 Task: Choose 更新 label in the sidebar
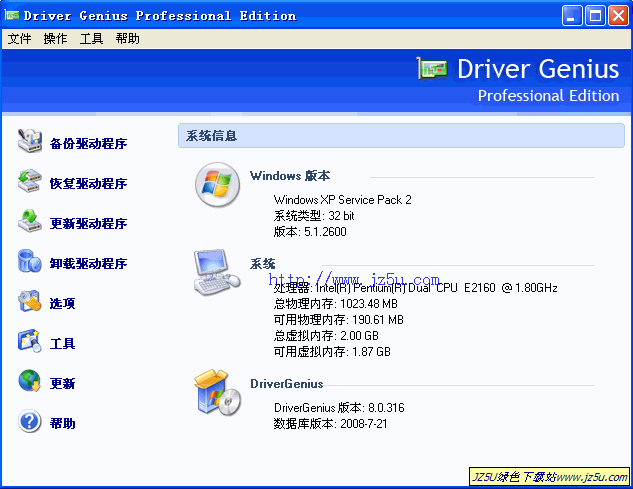tap(63, 383)
